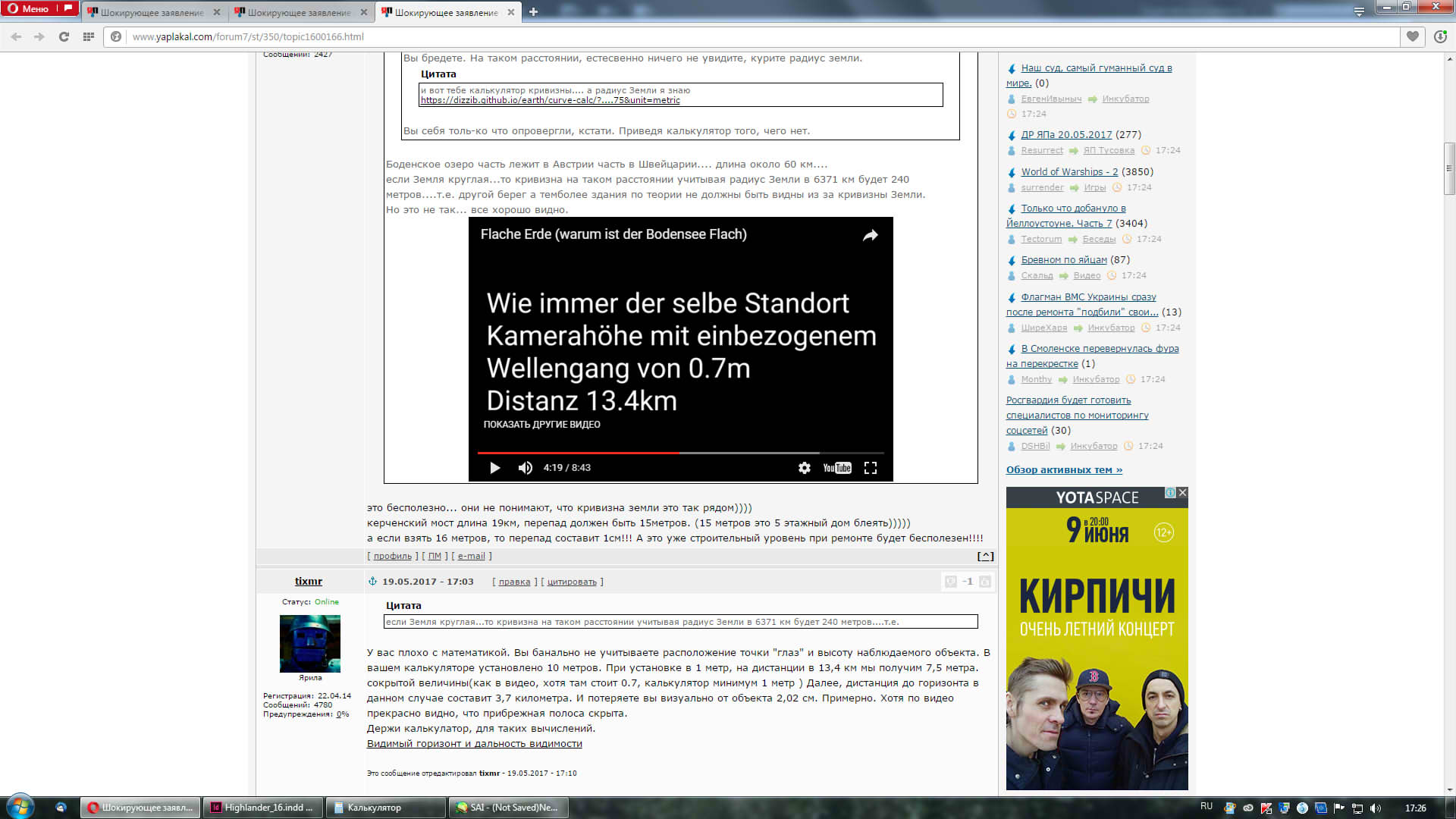Open В Смоленске перевернулась фура topic
This screenshot has height=819, width=1456.
click(x=1093, y=356)
